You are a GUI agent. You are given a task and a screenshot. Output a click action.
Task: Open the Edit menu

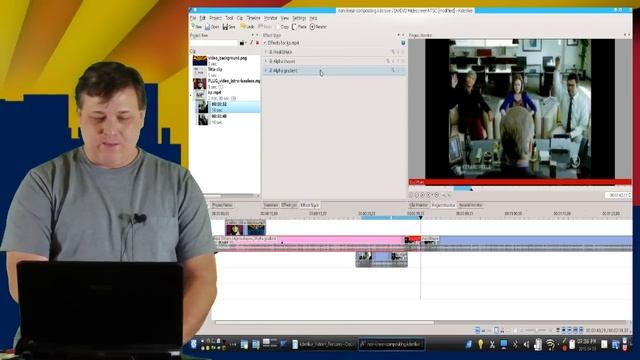(x=202, y=18)
